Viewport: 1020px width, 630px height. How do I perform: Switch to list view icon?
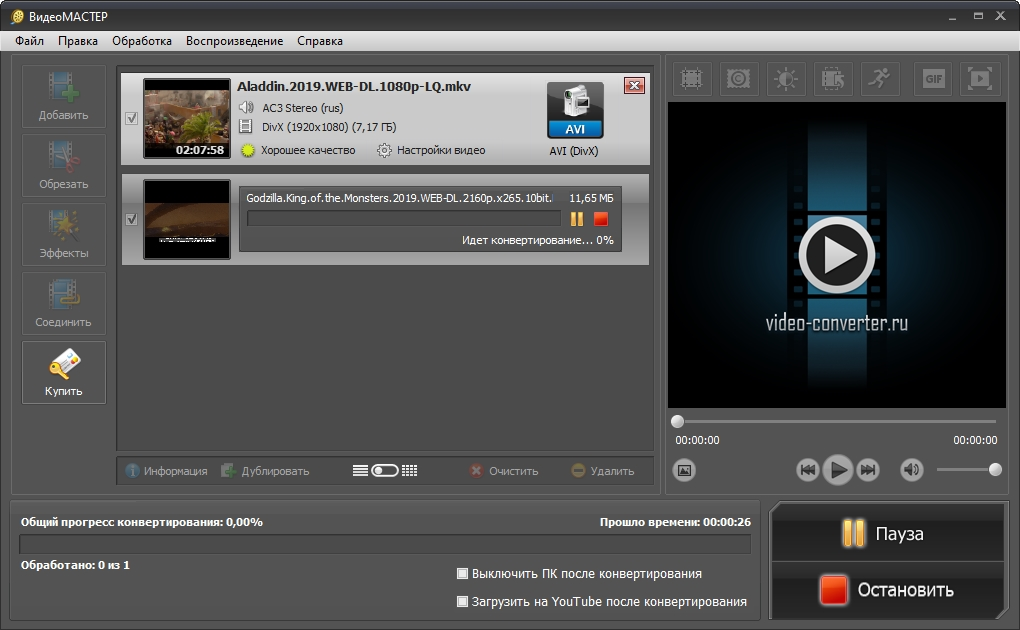tap(360, 471)
